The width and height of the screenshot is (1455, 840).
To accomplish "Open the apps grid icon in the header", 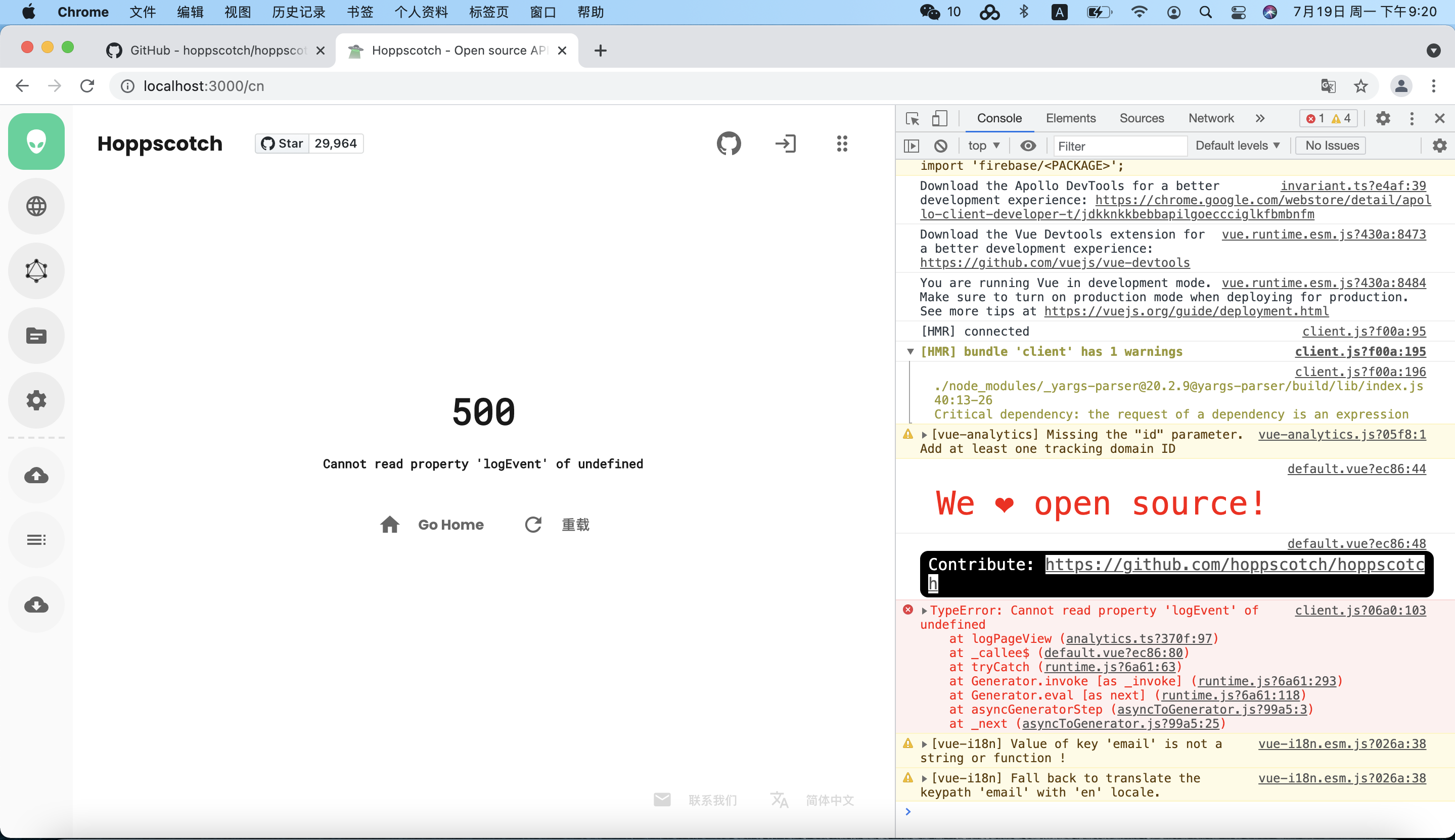I will click(842, 143).
